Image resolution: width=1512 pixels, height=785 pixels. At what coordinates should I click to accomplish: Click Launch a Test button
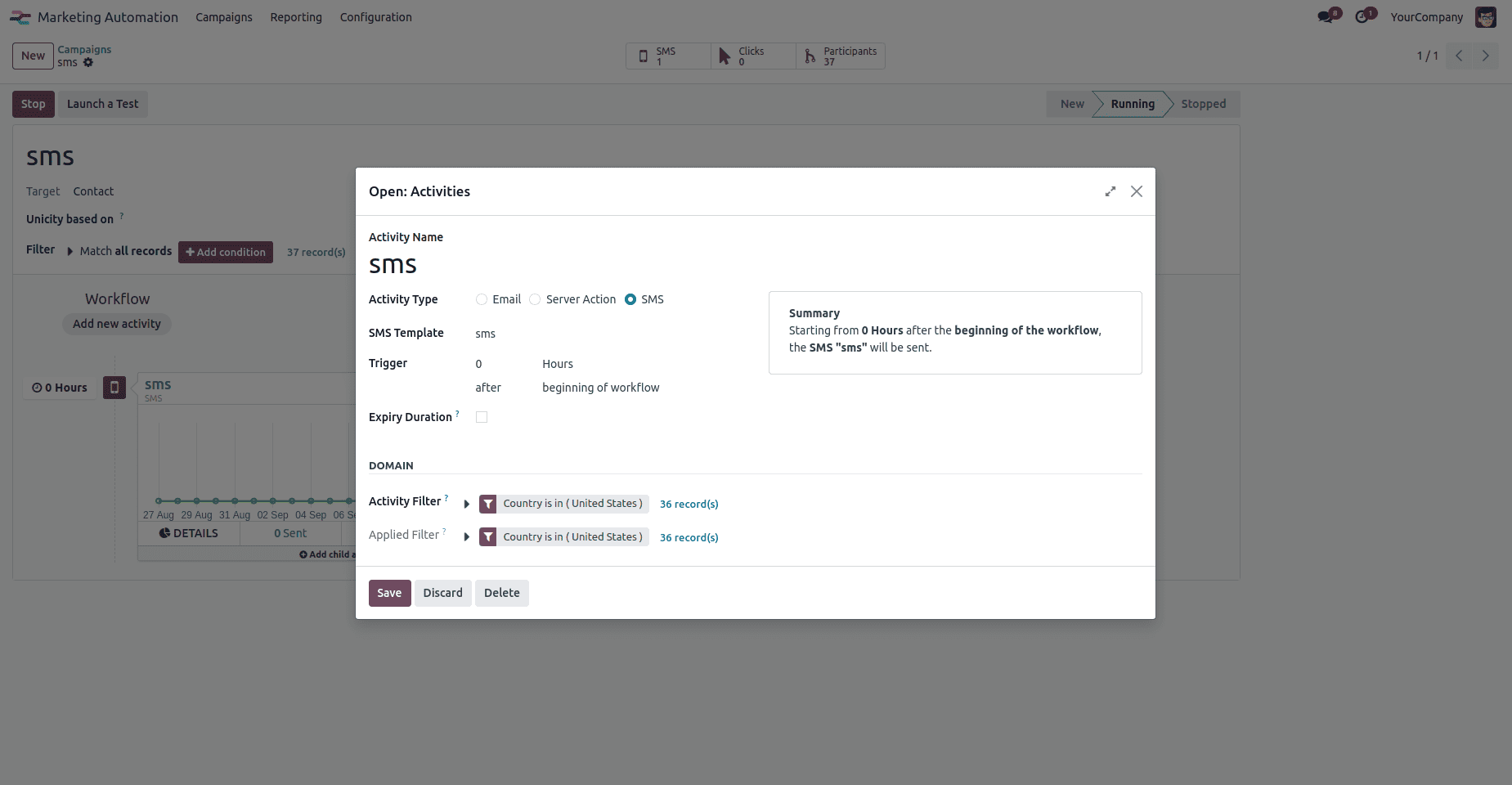click(103, 104)
